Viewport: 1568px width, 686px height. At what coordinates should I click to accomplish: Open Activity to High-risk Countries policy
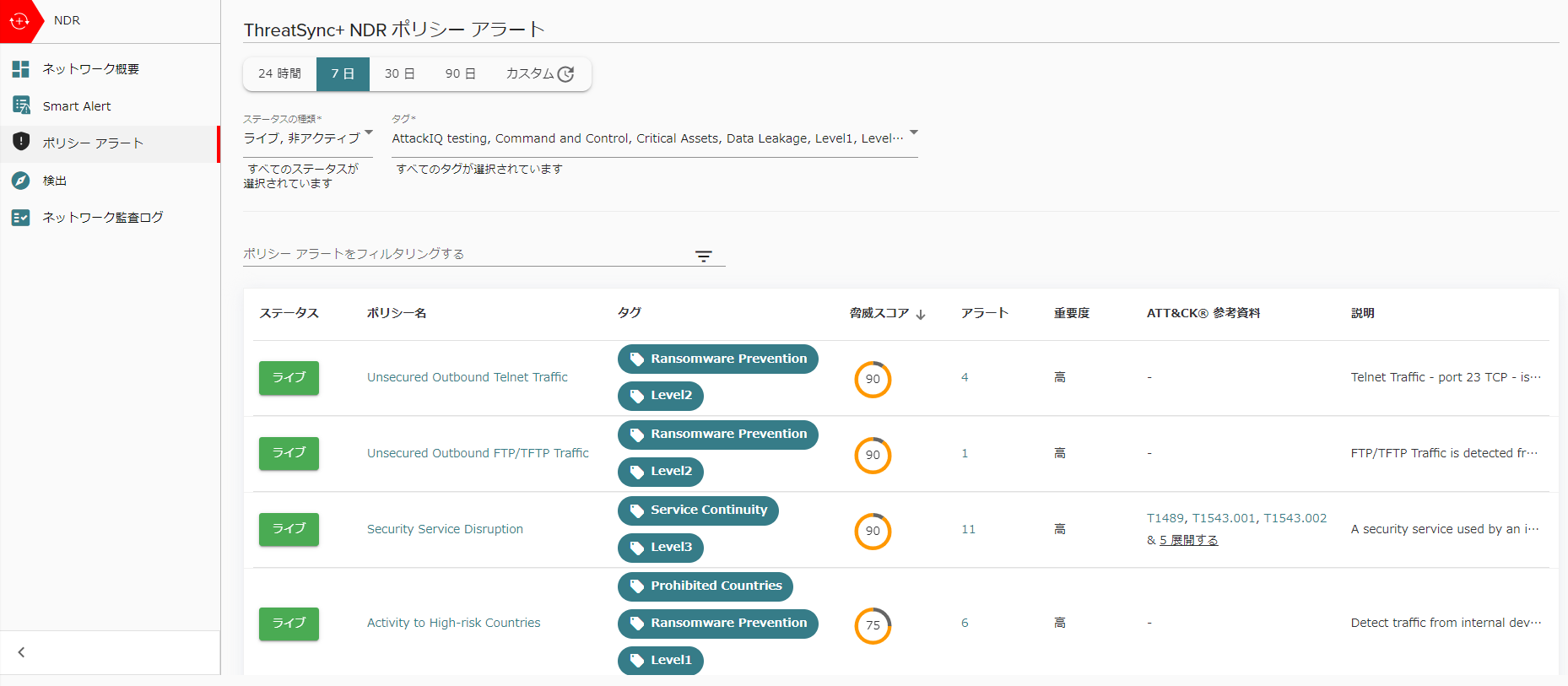click(454, 623)
